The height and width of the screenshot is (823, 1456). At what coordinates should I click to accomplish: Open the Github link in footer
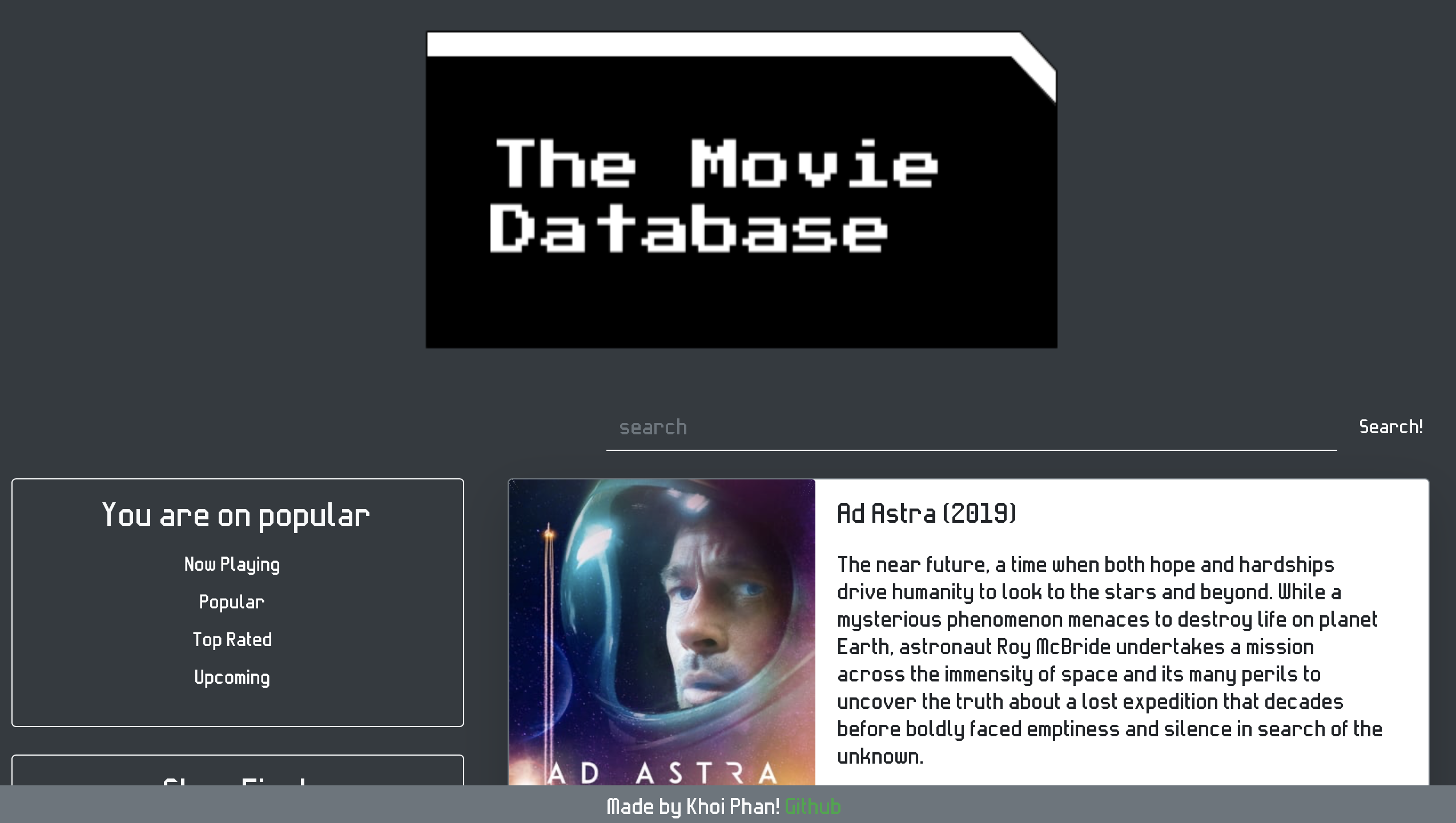click(x=813, y=806)
